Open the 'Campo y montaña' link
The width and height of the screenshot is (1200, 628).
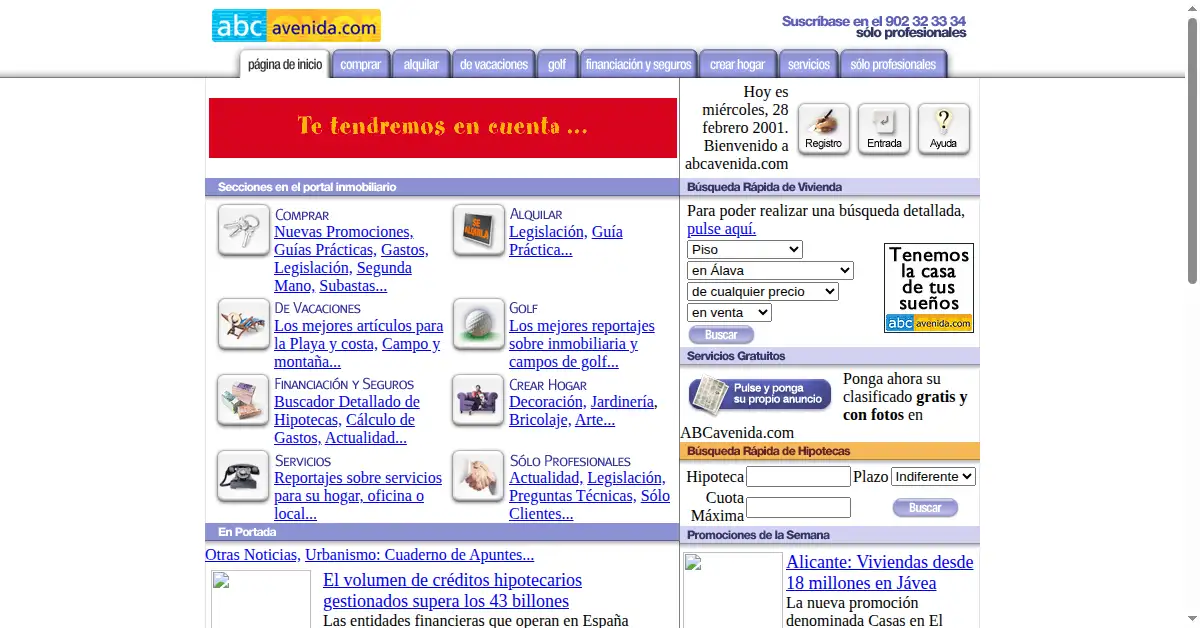pos(357,353)
